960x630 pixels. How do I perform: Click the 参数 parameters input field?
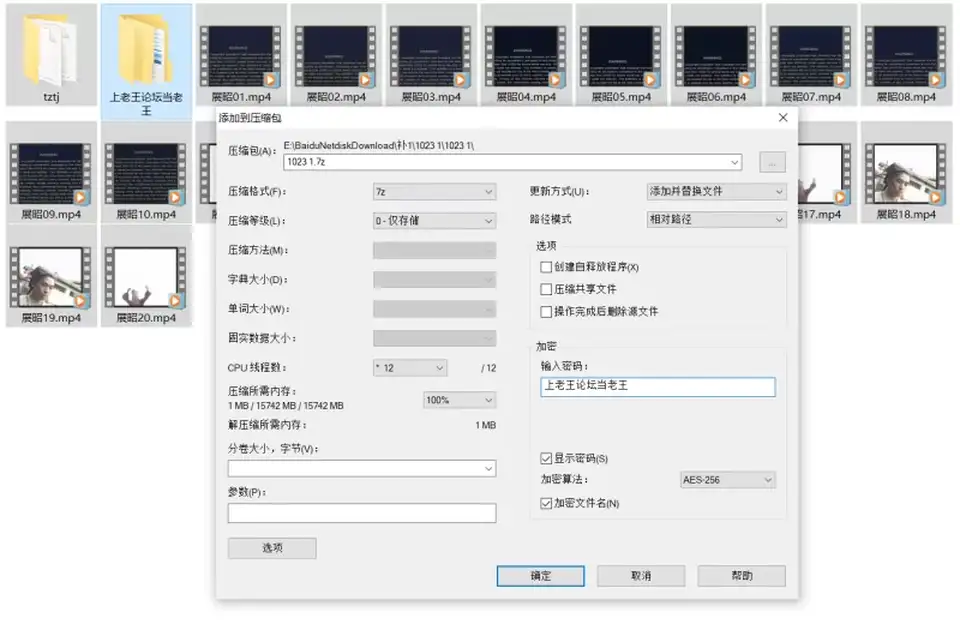coord(362,513)
